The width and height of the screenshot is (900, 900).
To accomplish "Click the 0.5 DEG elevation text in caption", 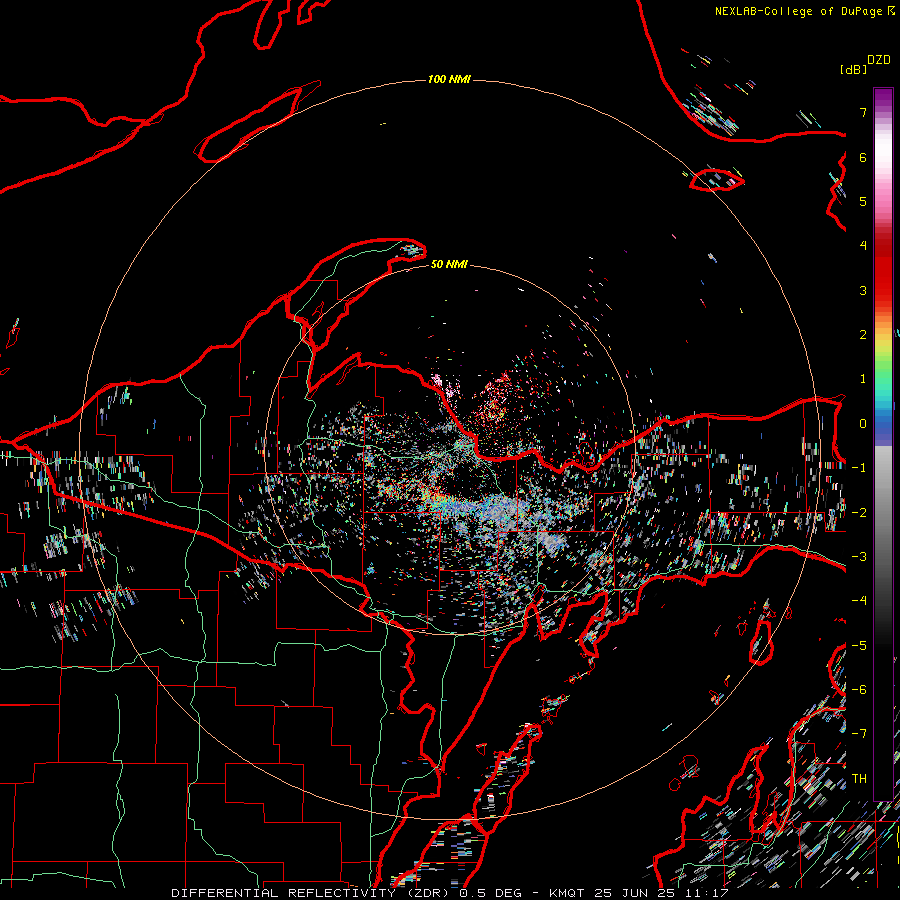I will tap(490, 893).
